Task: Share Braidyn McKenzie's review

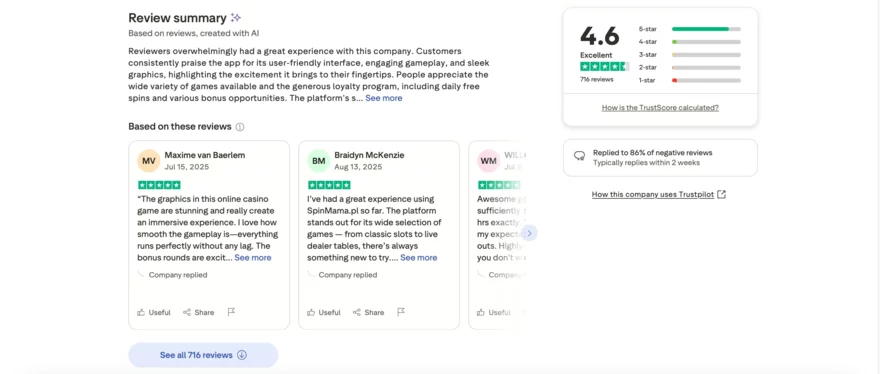Action: coord(369,312)
